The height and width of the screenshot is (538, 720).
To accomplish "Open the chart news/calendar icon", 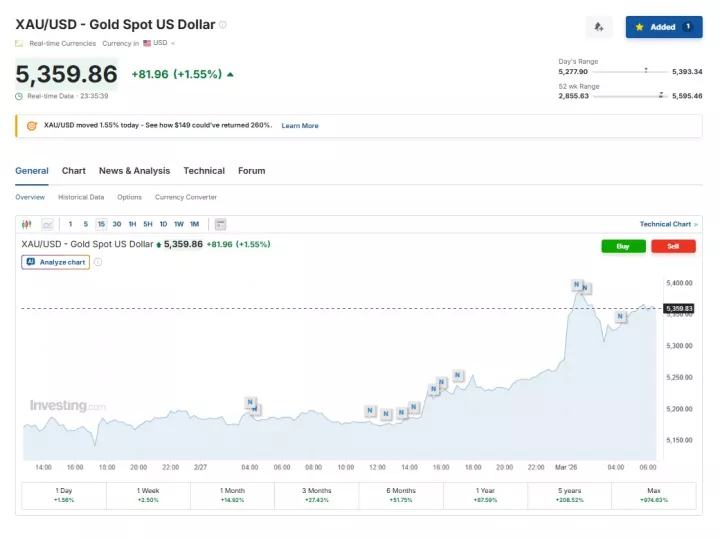I will coord(220,224).
